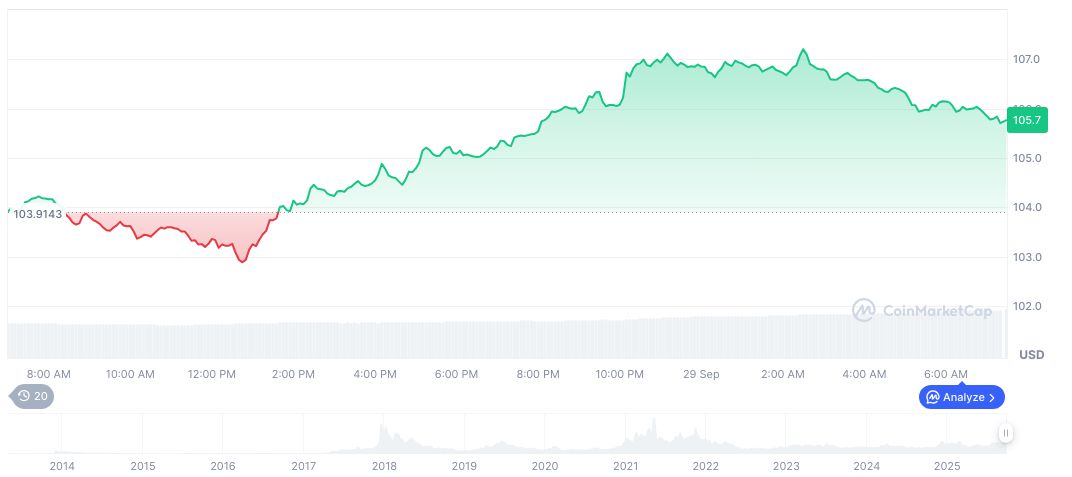Click the chevron arrow on Analyze button
The width and height of the screenshot is (1072, 477).
991,397
